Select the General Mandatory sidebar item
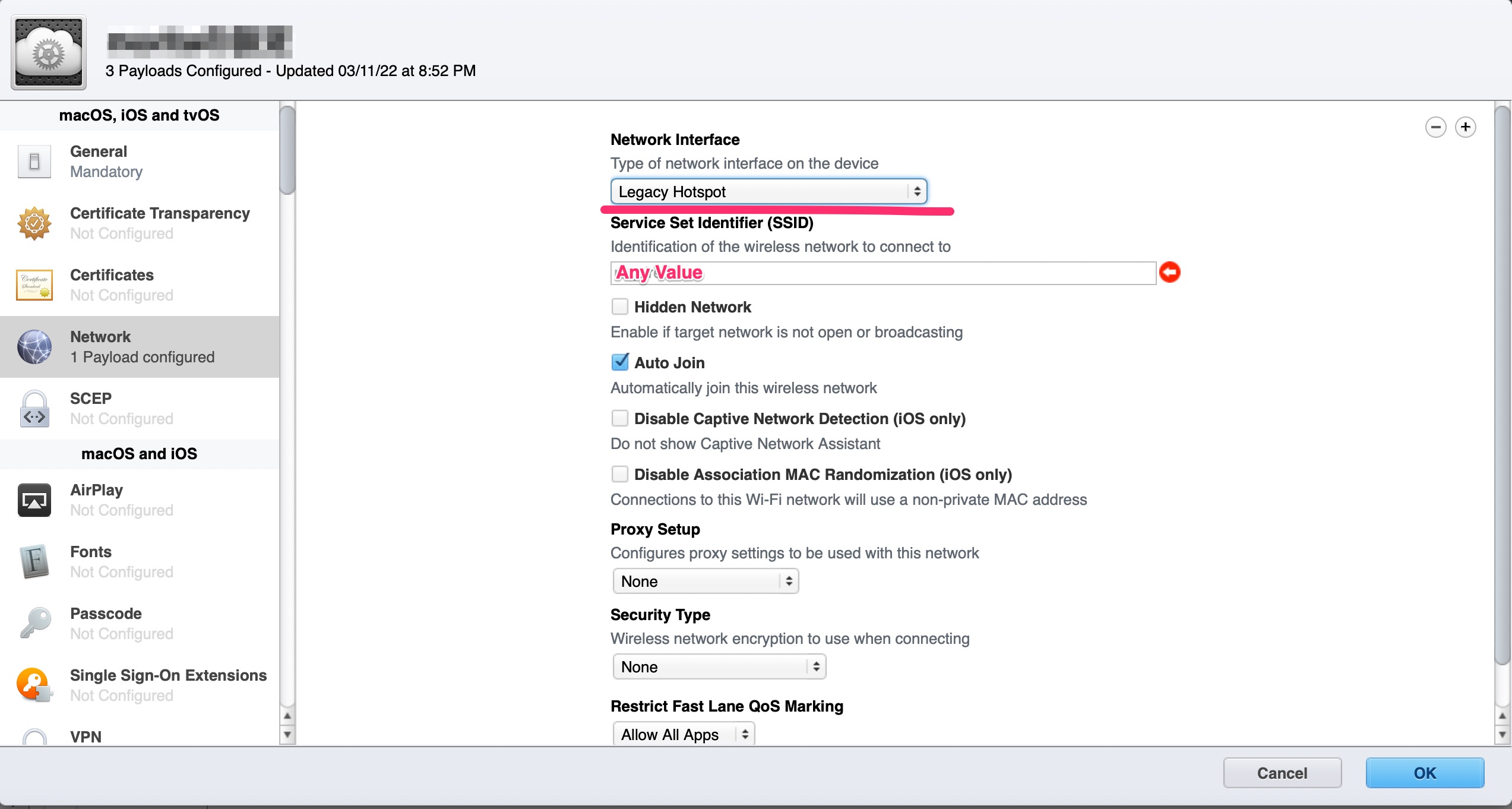Screen dimensions: 1512x809 pyautogui.click(x=140, y=162)
